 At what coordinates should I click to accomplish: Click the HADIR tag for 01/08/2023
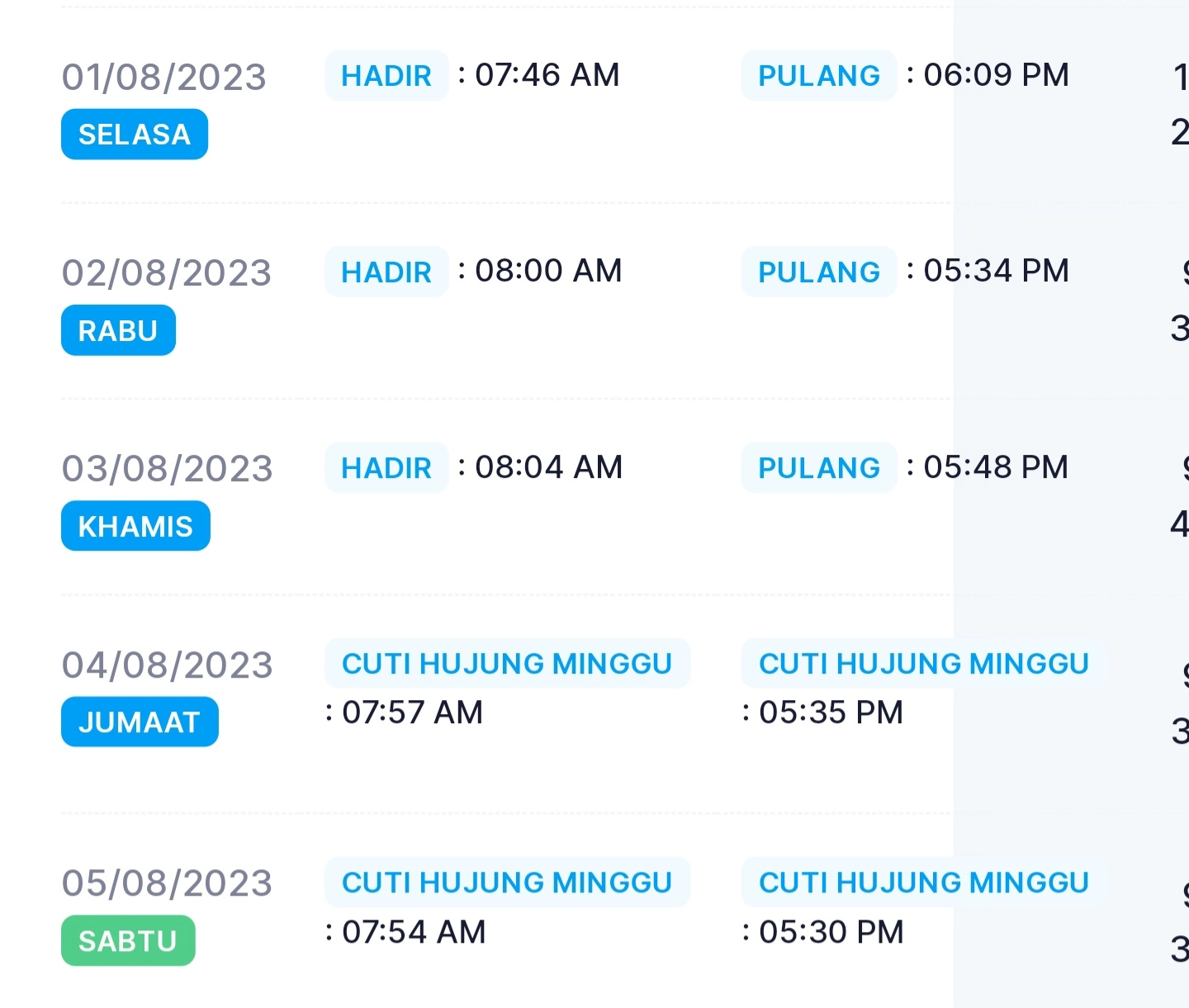386,76
